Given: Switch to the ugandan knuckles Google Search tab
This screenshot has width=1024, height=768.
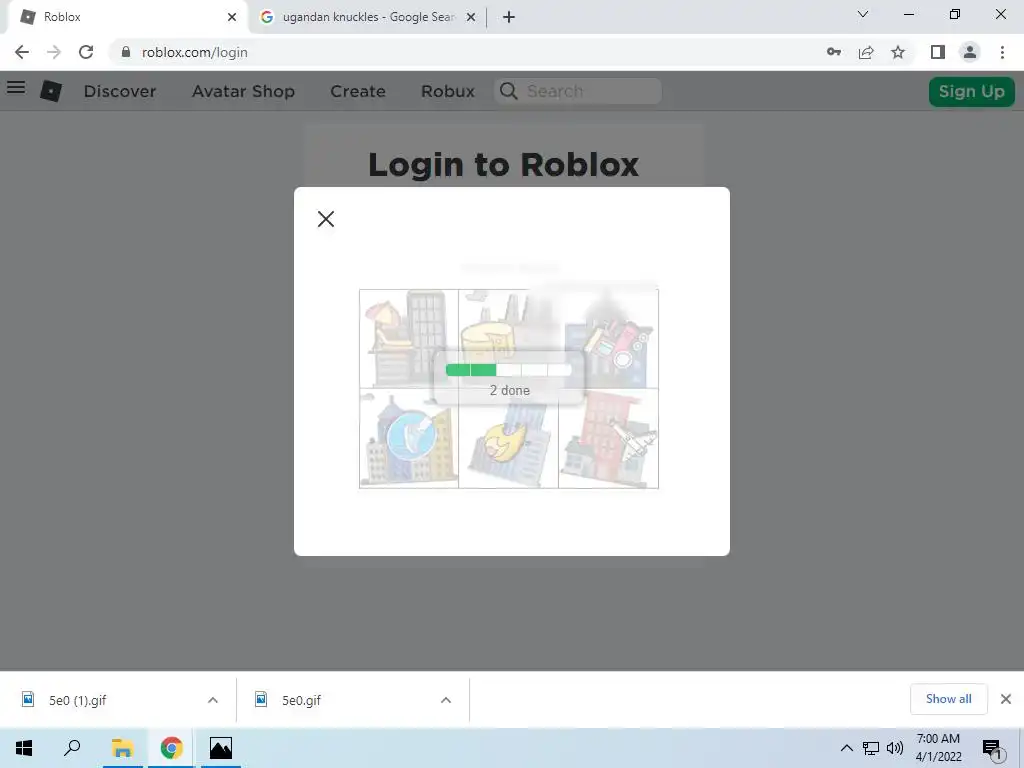Looking at the screenshot, I should tap(368, 17).
